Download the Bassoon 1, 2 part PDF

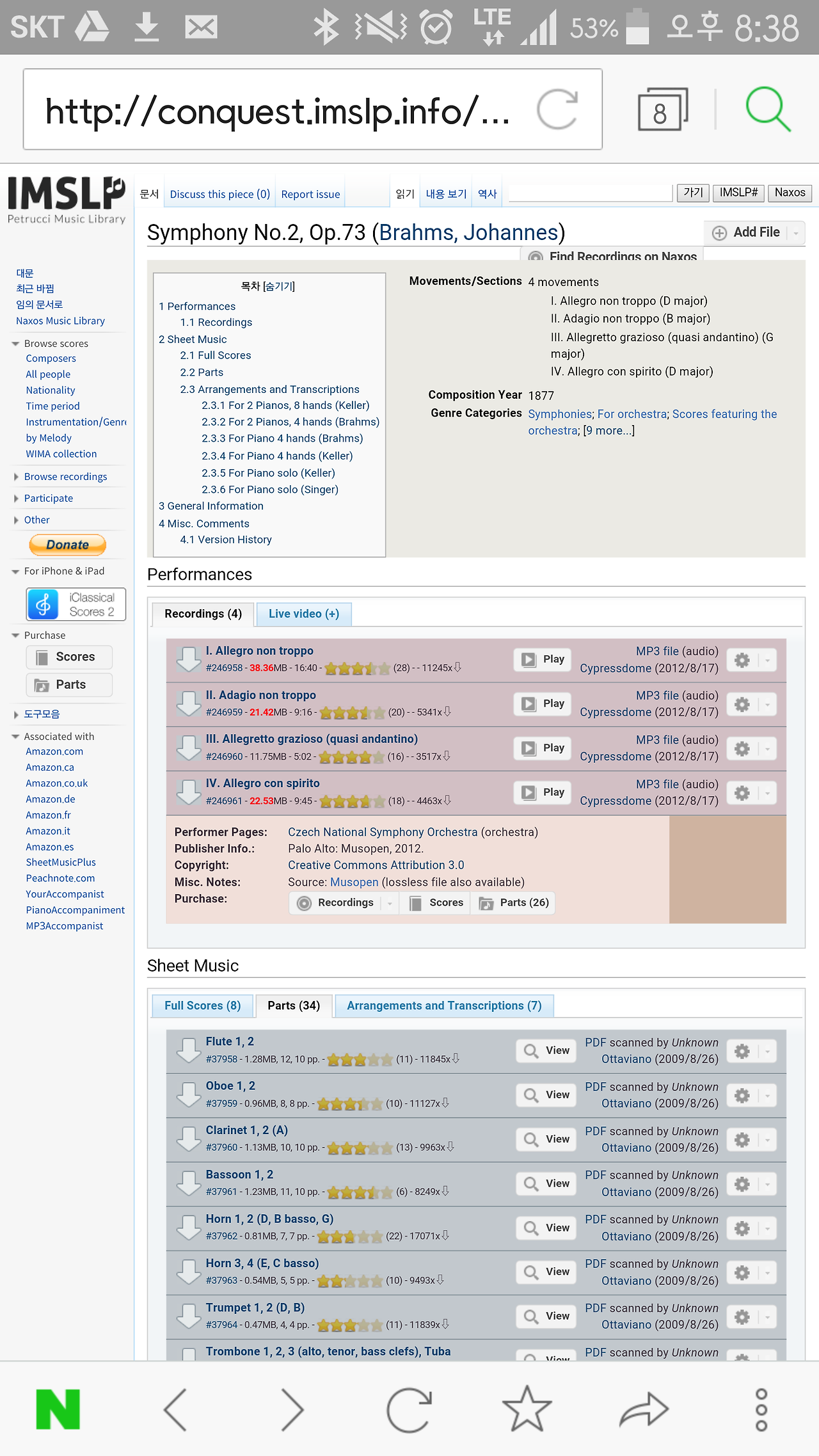tap(189, 1183)
